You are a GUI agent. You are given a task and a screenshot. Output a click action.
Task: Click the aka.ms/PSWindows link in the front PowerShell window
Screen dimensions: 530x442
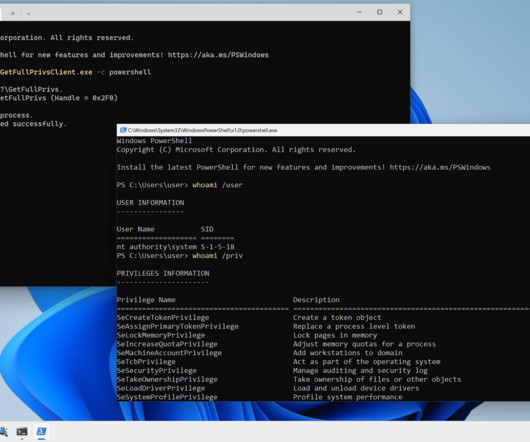[x=440, y=167]
